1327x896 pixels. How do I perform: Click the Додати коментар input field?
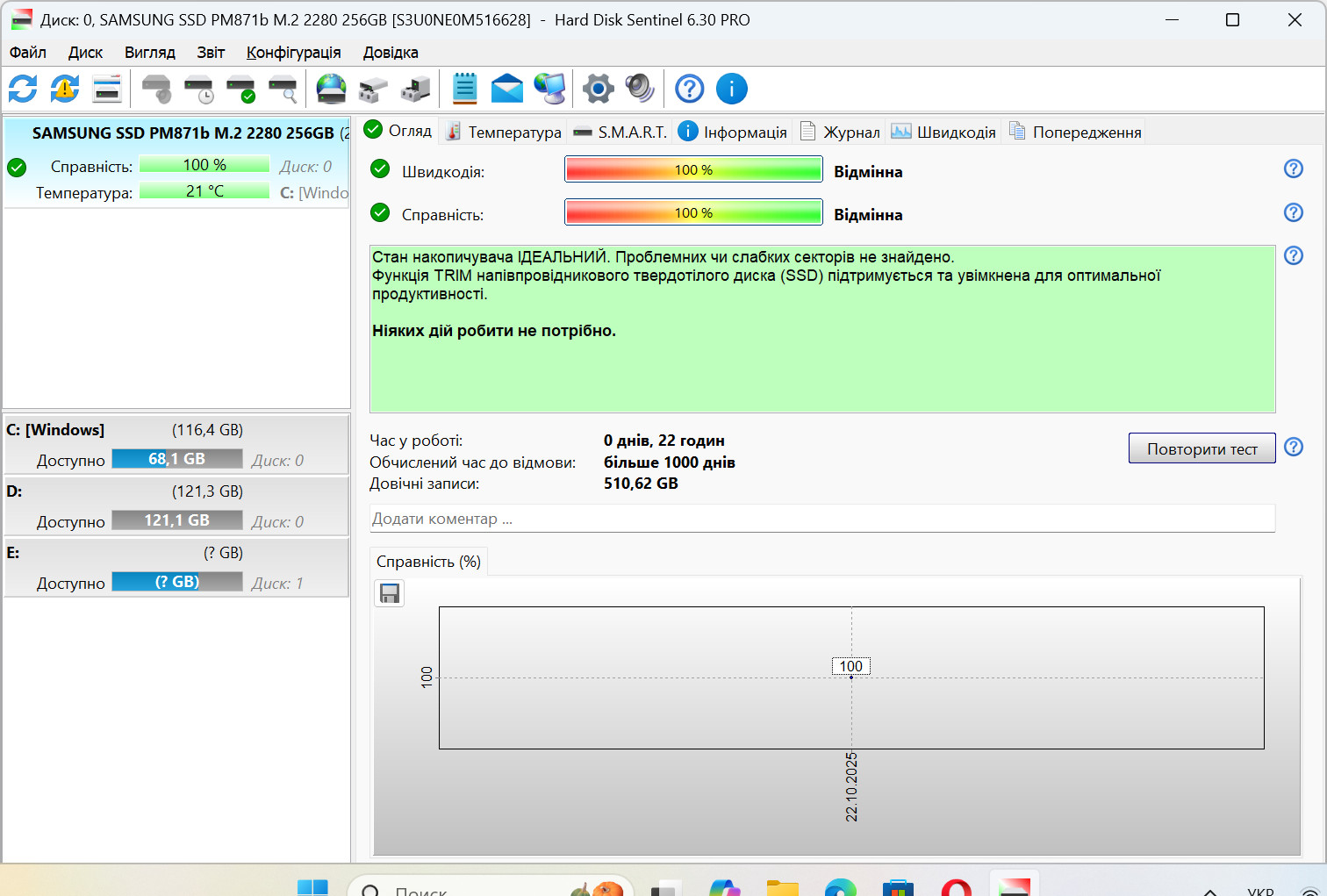(822, 519)
